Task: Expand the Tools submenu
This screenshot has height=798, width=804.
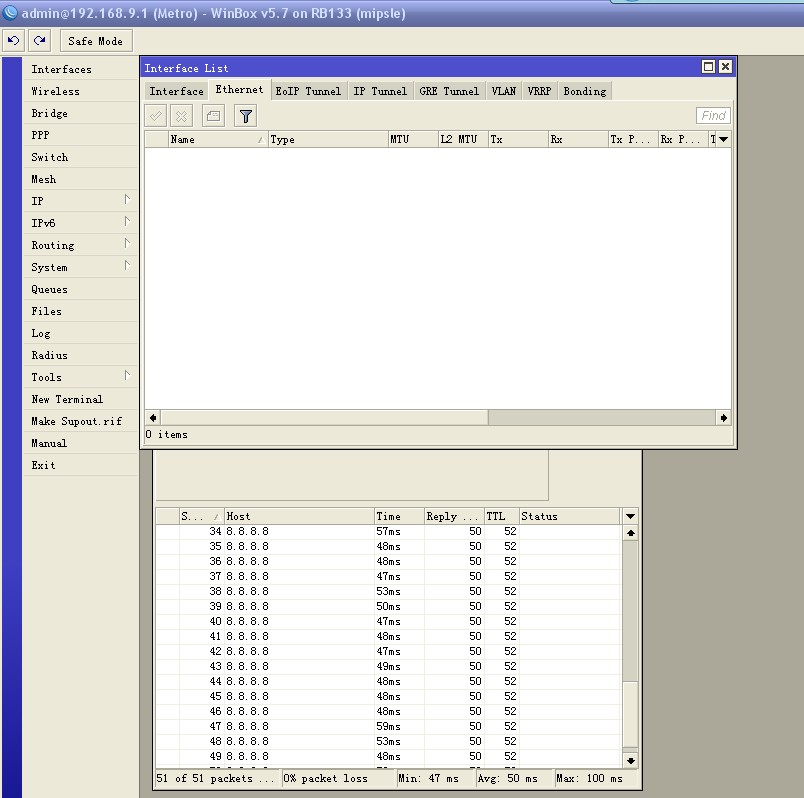Action: click(81, 377)
